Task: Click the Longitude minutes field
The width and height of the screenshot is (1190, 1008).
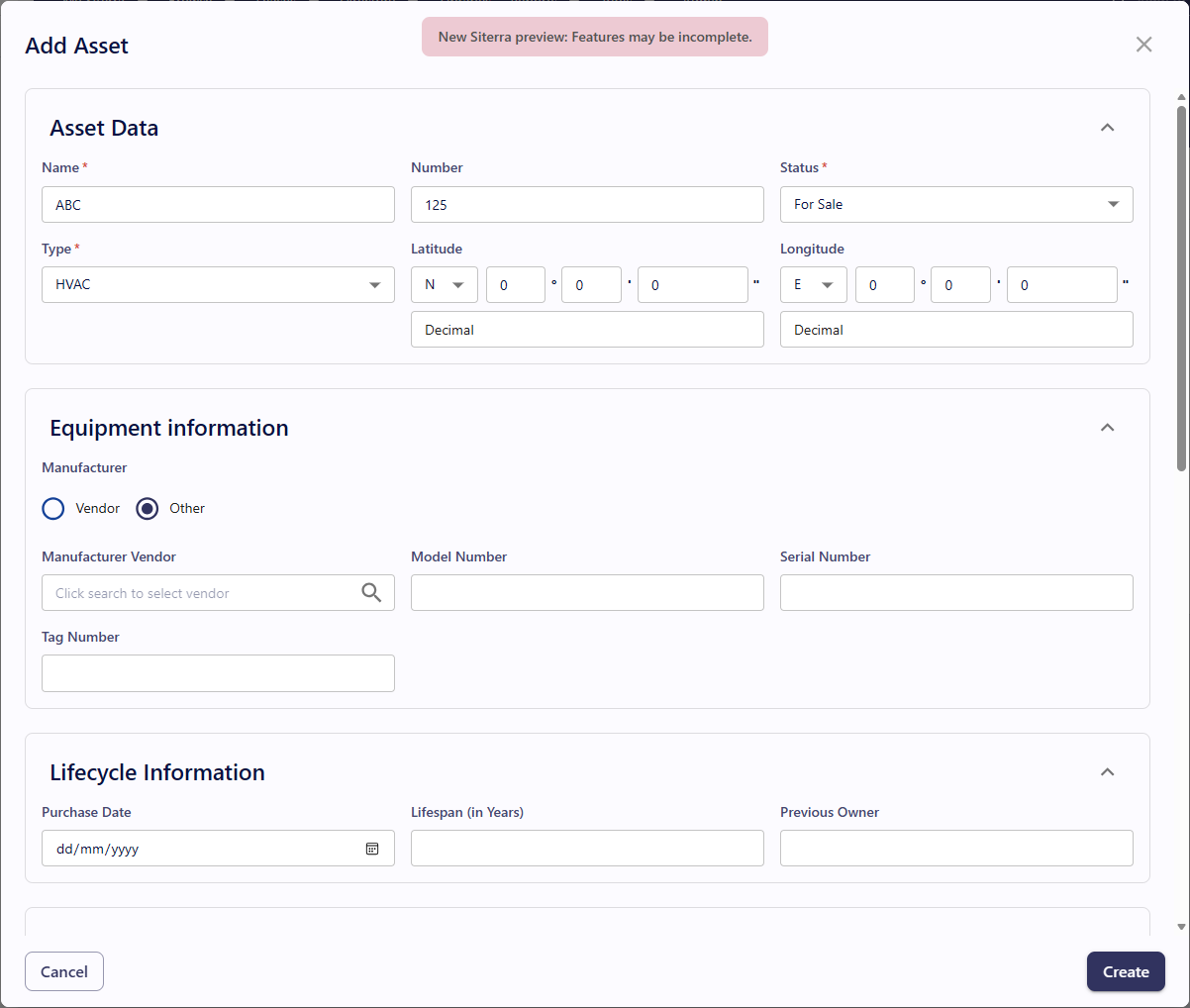Action: (x=960, y=284)
